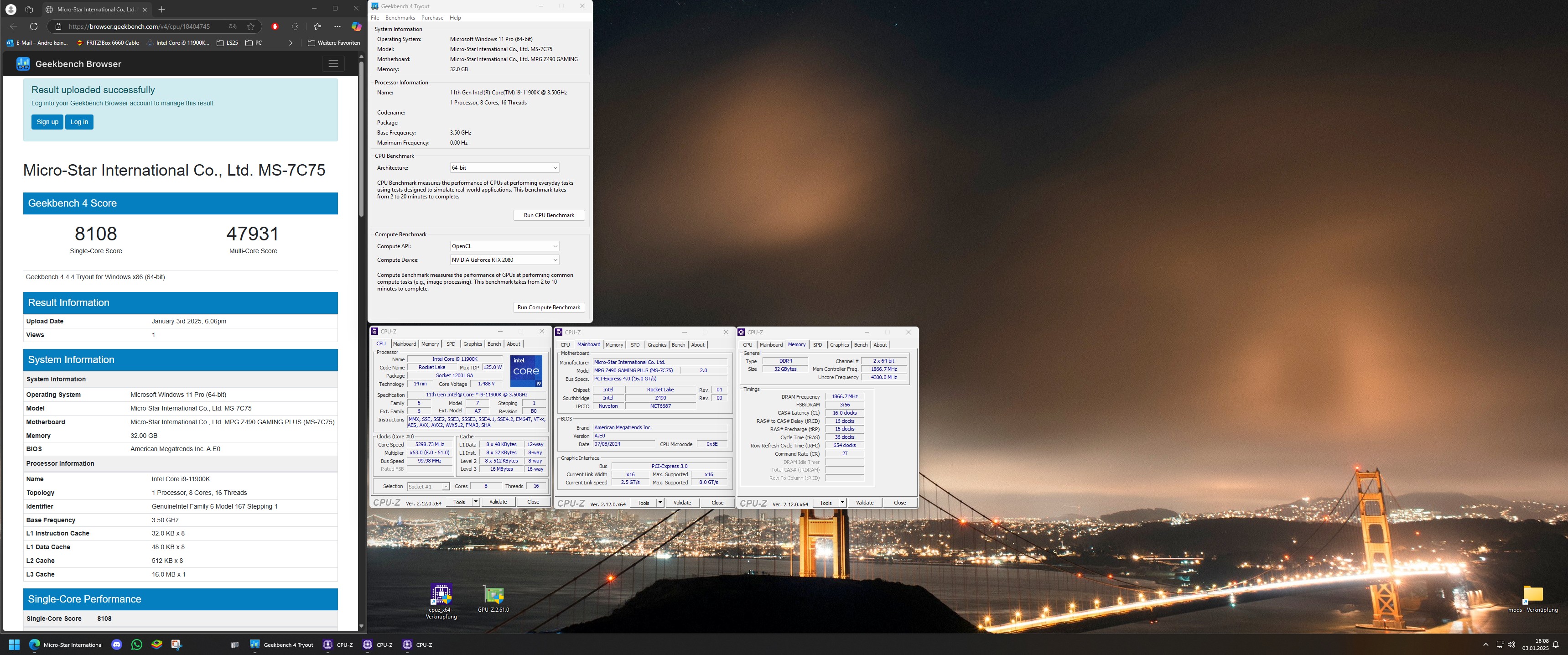
Task: Open Tools dropdown arrow in CPU-Z Mainboard window
Action: click(x=660, y=503)
